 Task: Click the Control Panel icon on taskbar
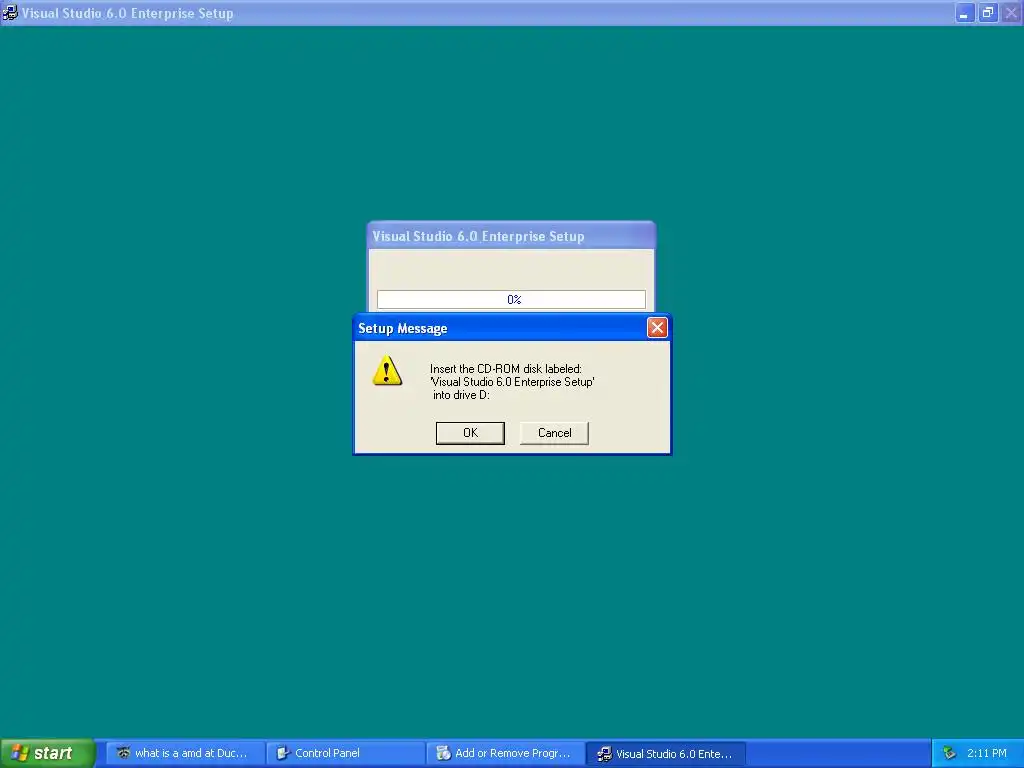click(x=283, y=754)
